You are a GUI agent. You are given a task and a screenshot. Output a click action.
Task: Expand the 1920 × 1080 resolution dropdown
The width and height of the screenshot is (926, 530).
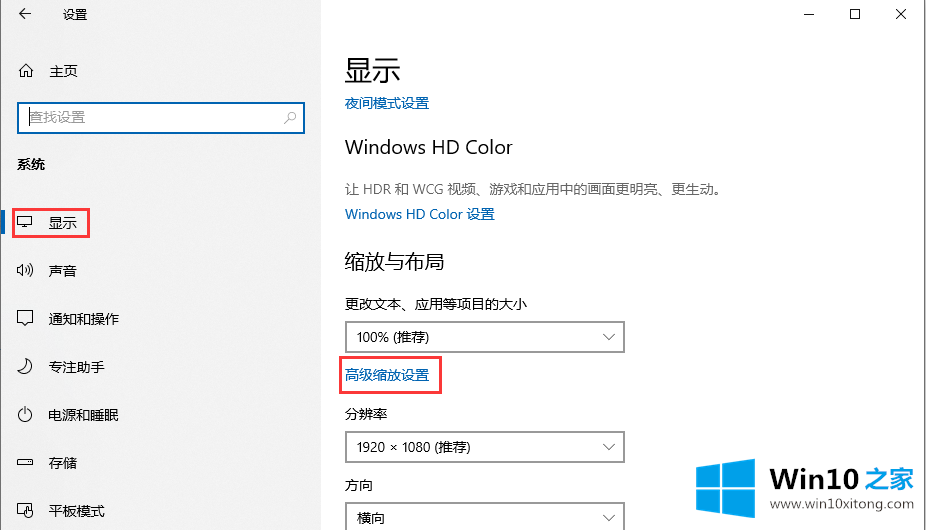click(484, 447)
